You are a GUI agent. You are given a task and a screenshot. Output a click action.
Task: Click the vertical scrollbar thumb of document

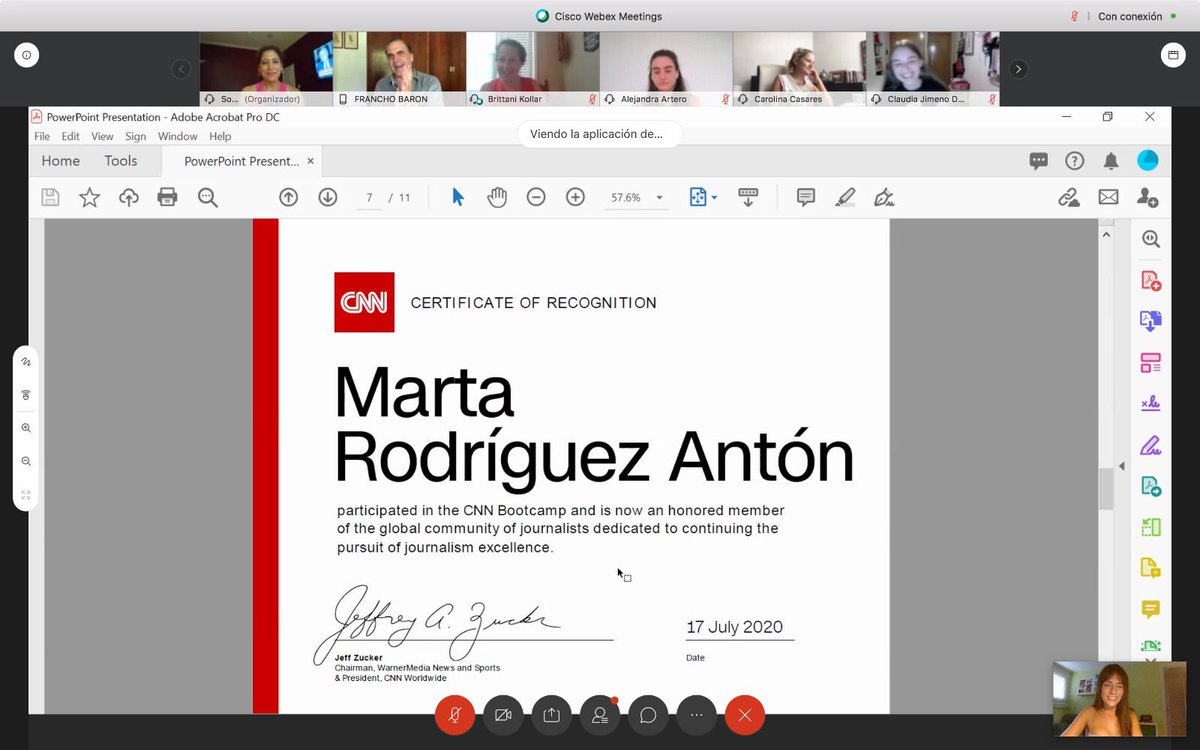tap(1105, 488)
